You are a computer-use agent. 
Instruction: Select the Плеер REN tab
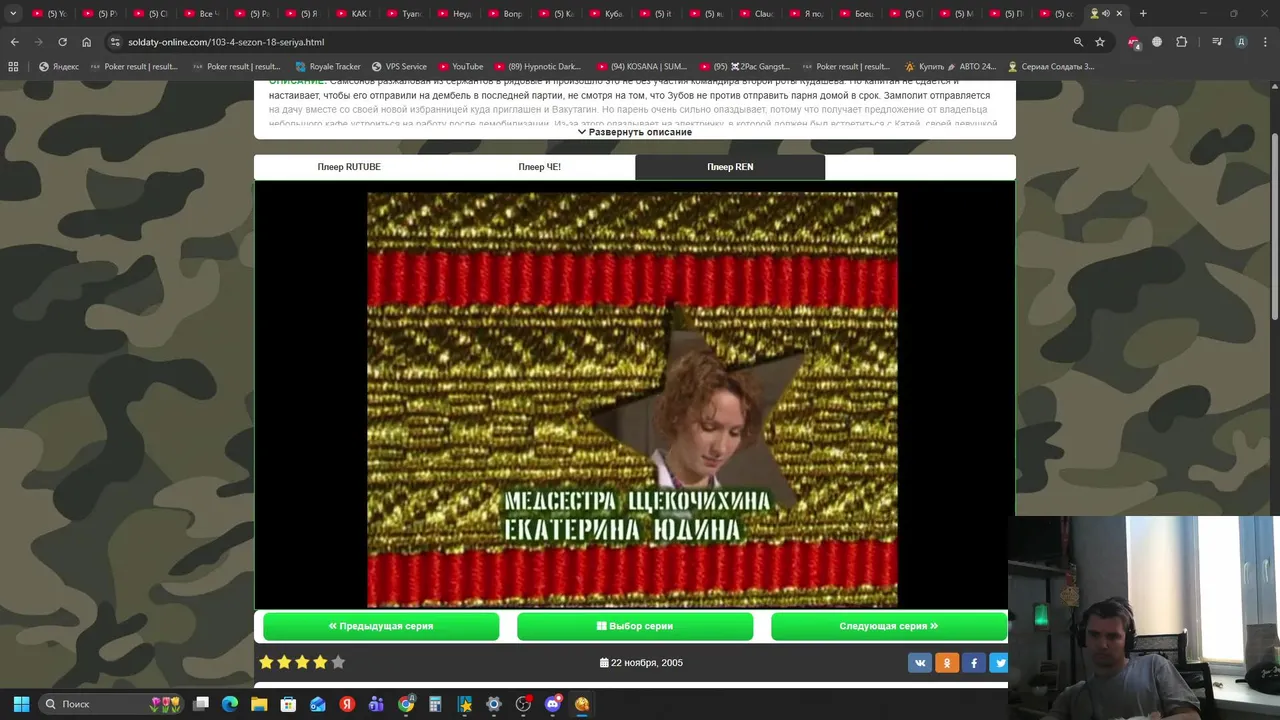pos(730,167)
